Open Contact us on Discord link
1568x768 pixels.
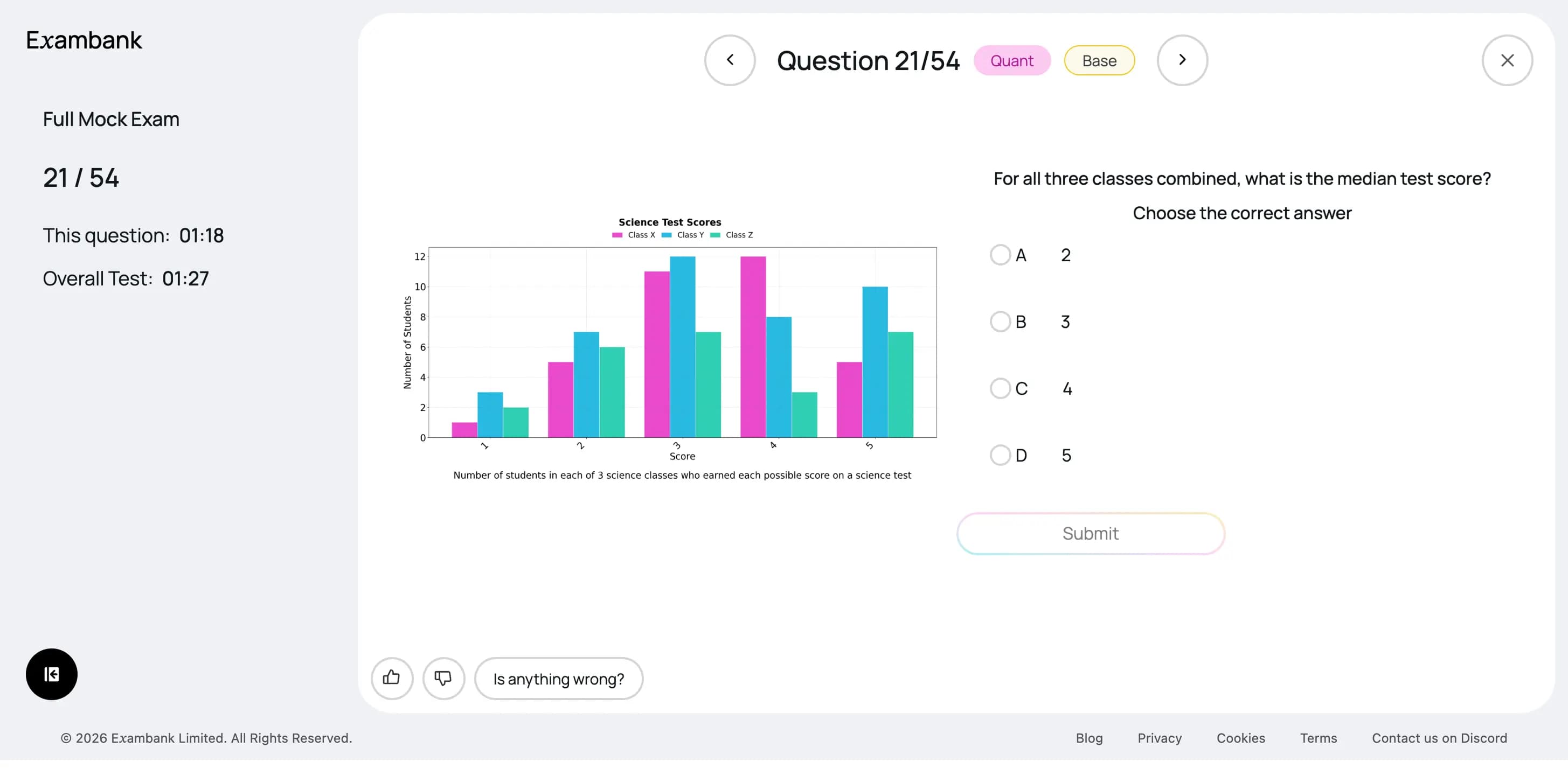pyautogui.click(x=1439, y=738)
